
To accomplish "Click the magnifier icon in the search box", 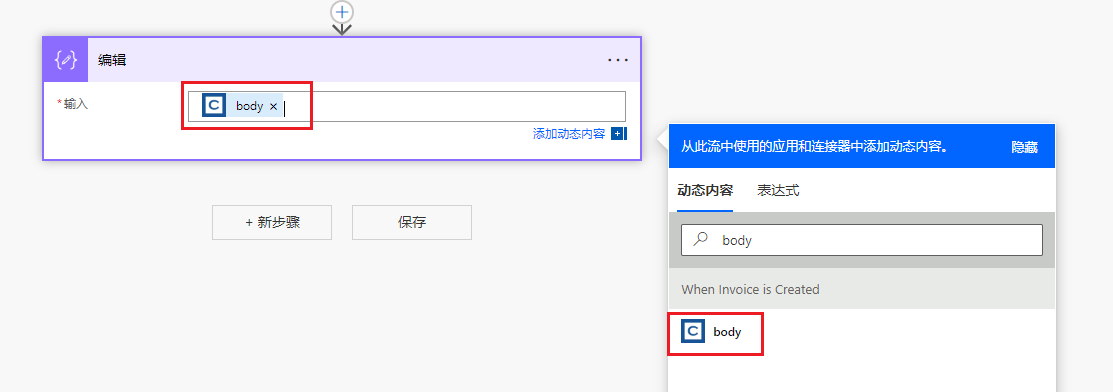I will [x=701, y=240].
